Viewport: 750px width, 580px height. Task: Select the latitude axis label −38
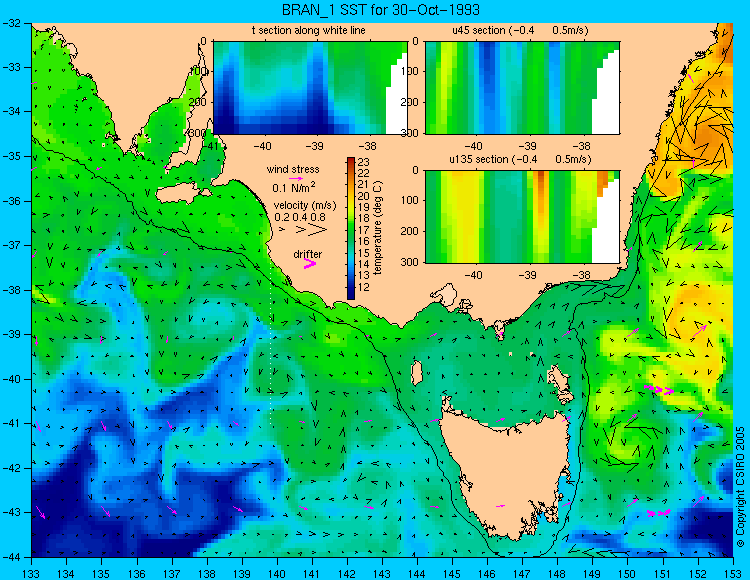coord(11,290)
